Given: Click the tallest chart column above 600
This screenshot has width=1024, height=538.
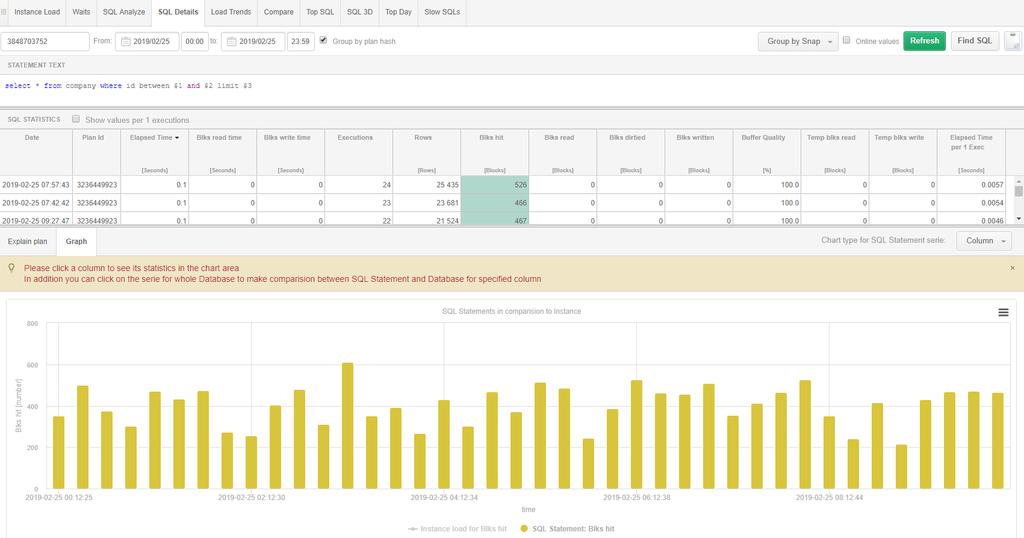Looking at the screenshot, I should point(347,426).
